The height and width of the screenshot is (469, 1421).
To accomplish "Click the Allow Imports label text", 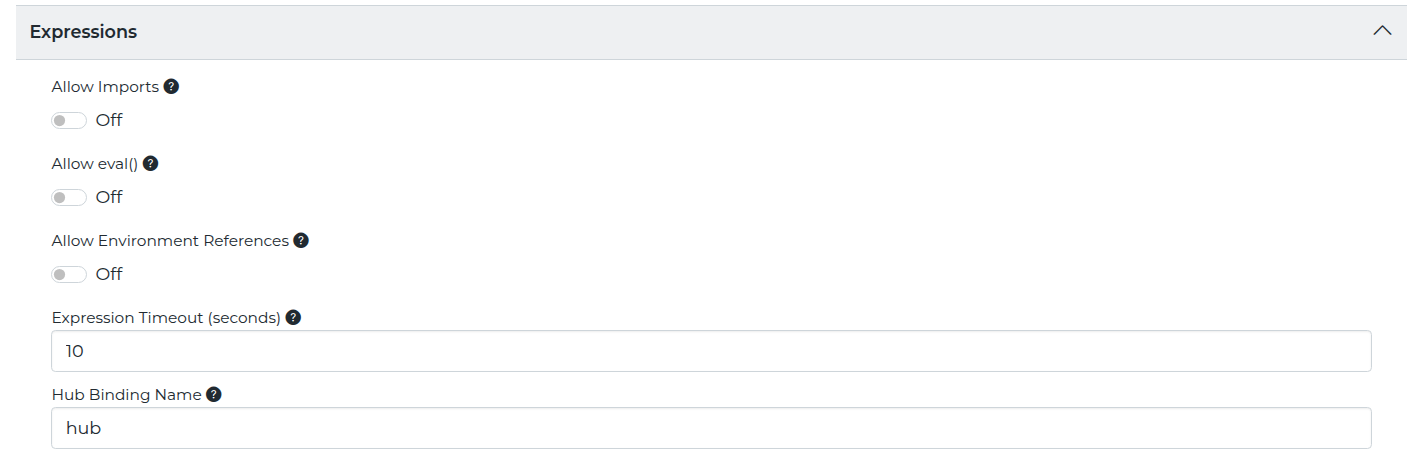I will click(105, 87).
